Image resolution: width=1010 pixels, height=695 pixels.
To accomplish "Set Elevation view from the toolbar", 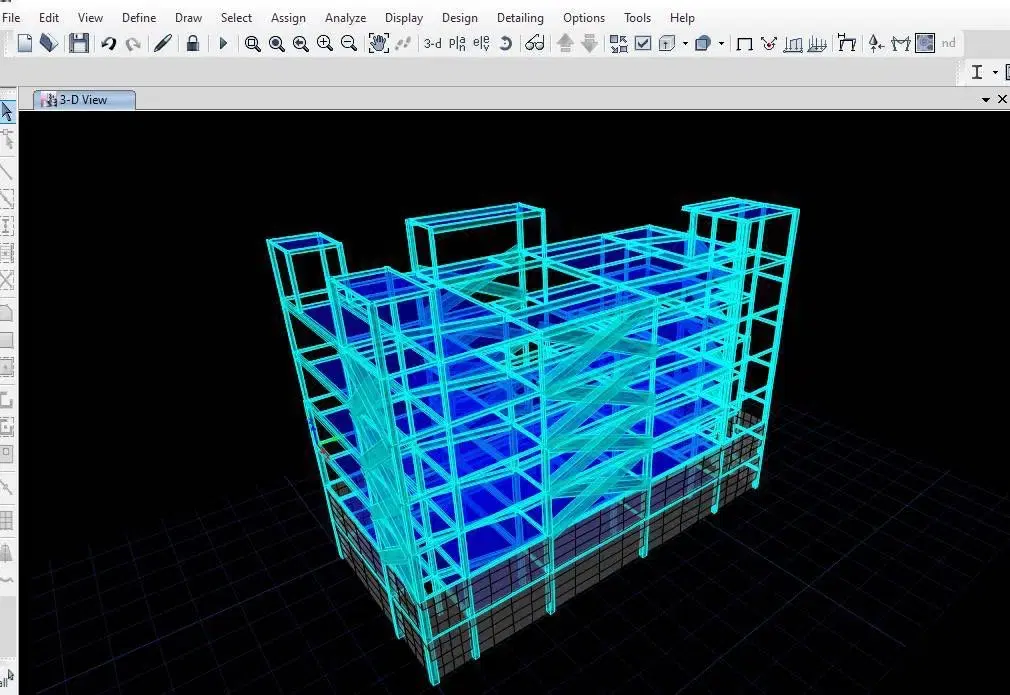I will [481, 43].
